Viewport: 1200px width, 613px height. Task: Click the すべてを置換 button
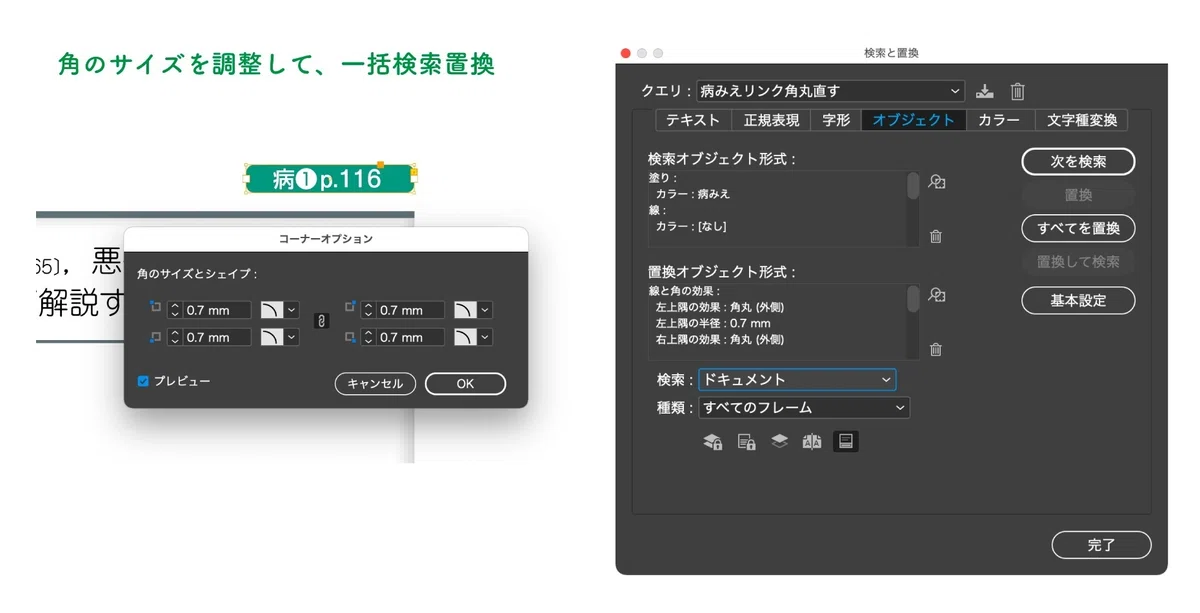pos(1078,228)
